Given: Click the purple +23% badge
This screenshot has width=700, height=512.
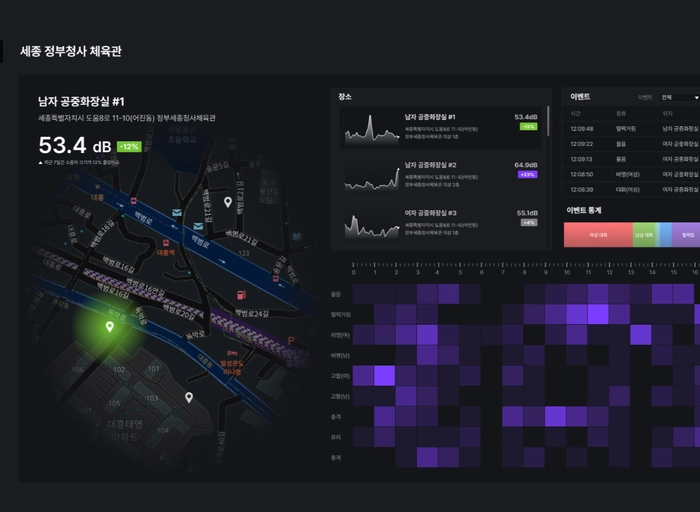Looking at the screenshot, I should (527, 174).
